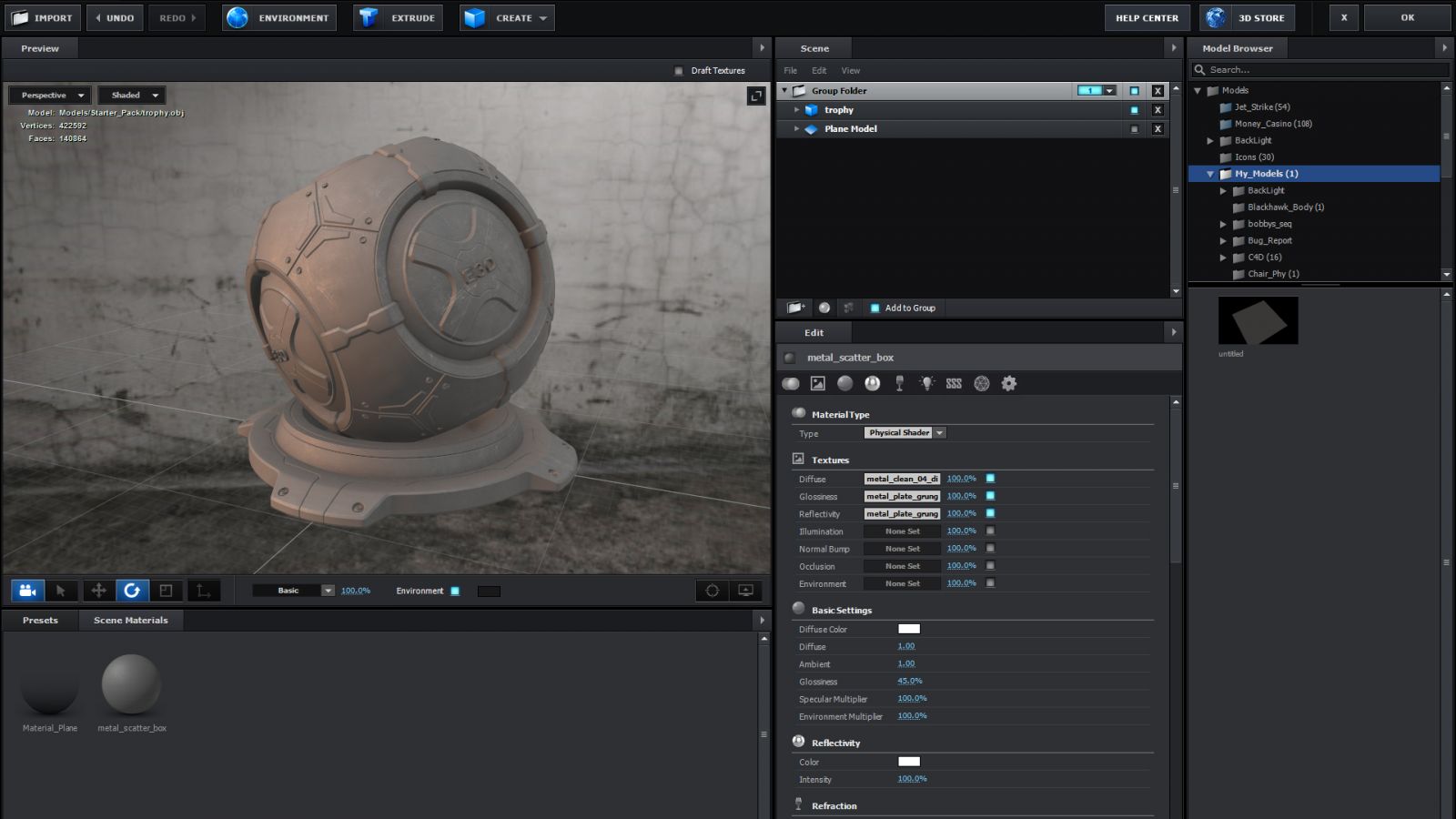
Task: Open the Edit menu in the Scene panel
Action: point(818,70)
